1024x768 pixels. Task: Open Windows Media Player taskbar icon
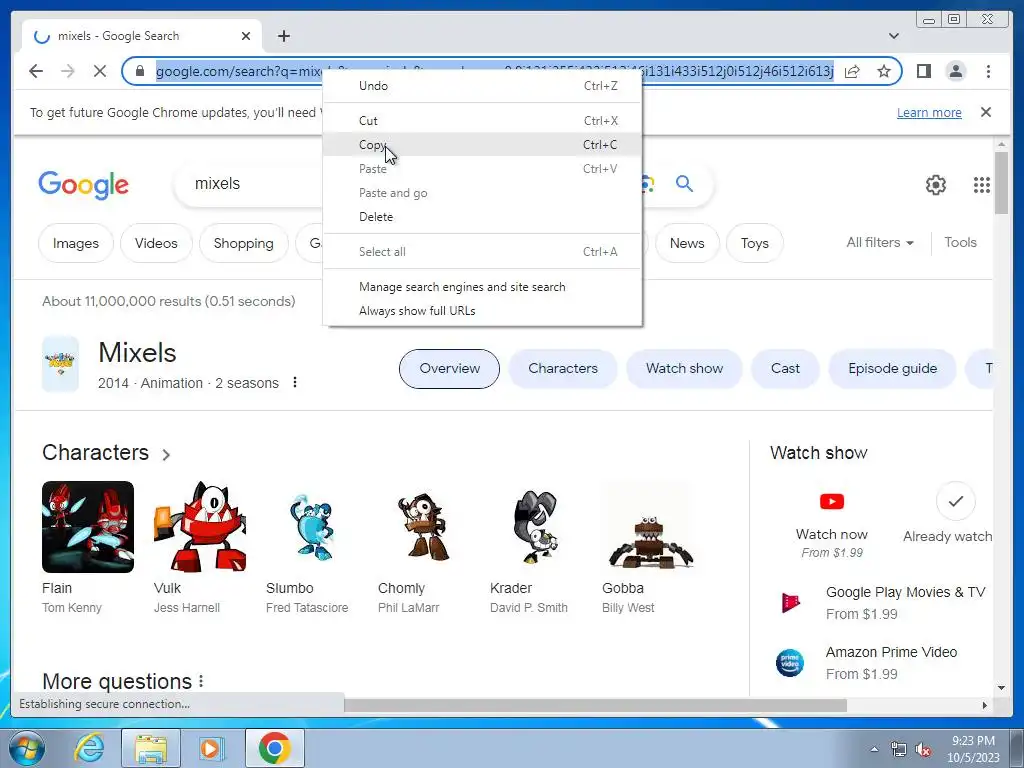(x=210, y=748)
